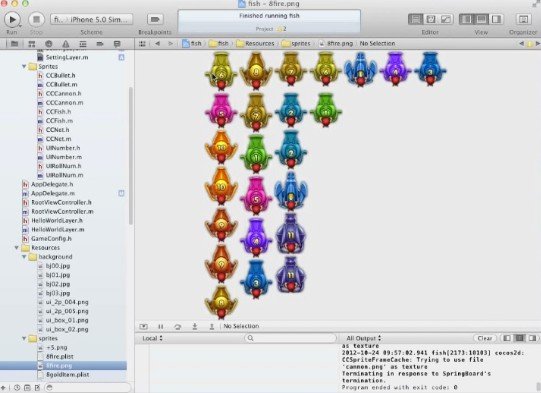
Task: Click the debug Step Out button
Action: [212, 326]
